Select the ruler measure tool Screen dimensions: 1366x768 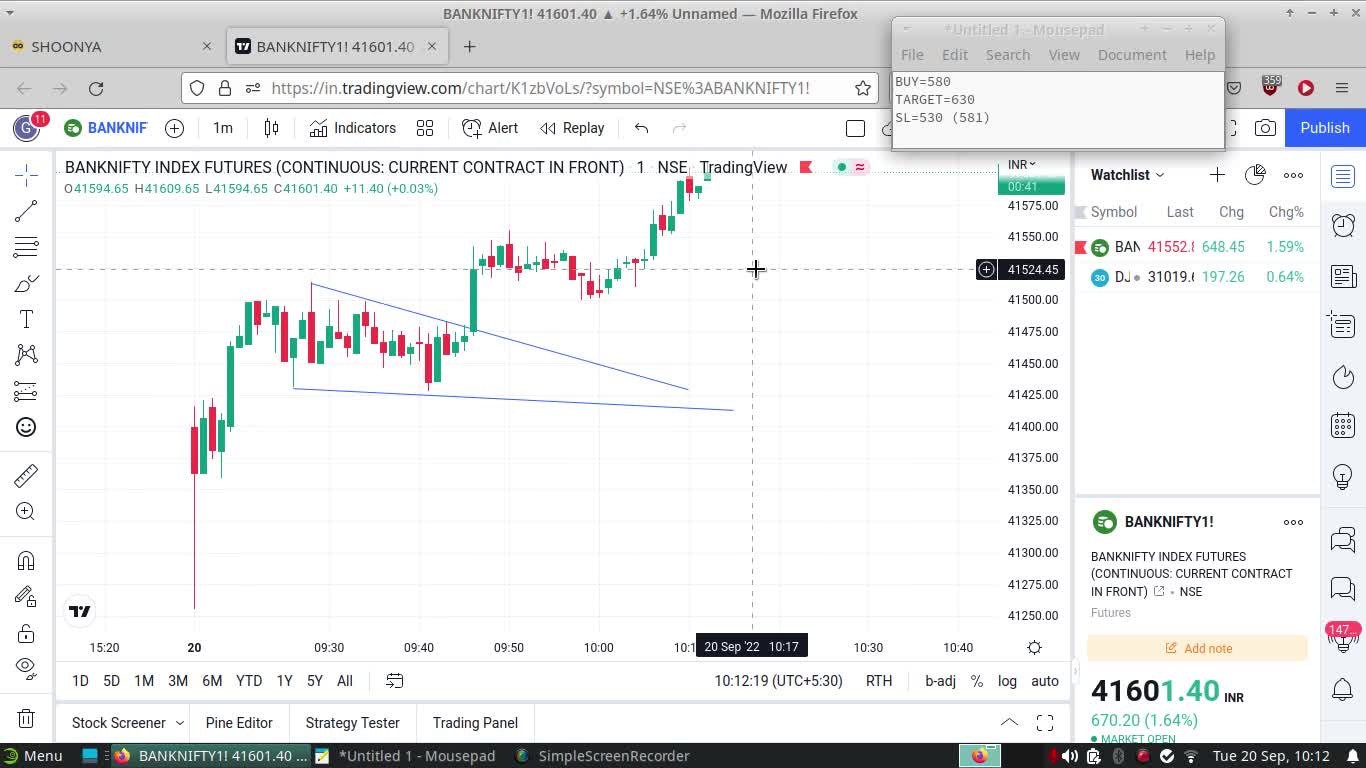[x=26, y=475]
